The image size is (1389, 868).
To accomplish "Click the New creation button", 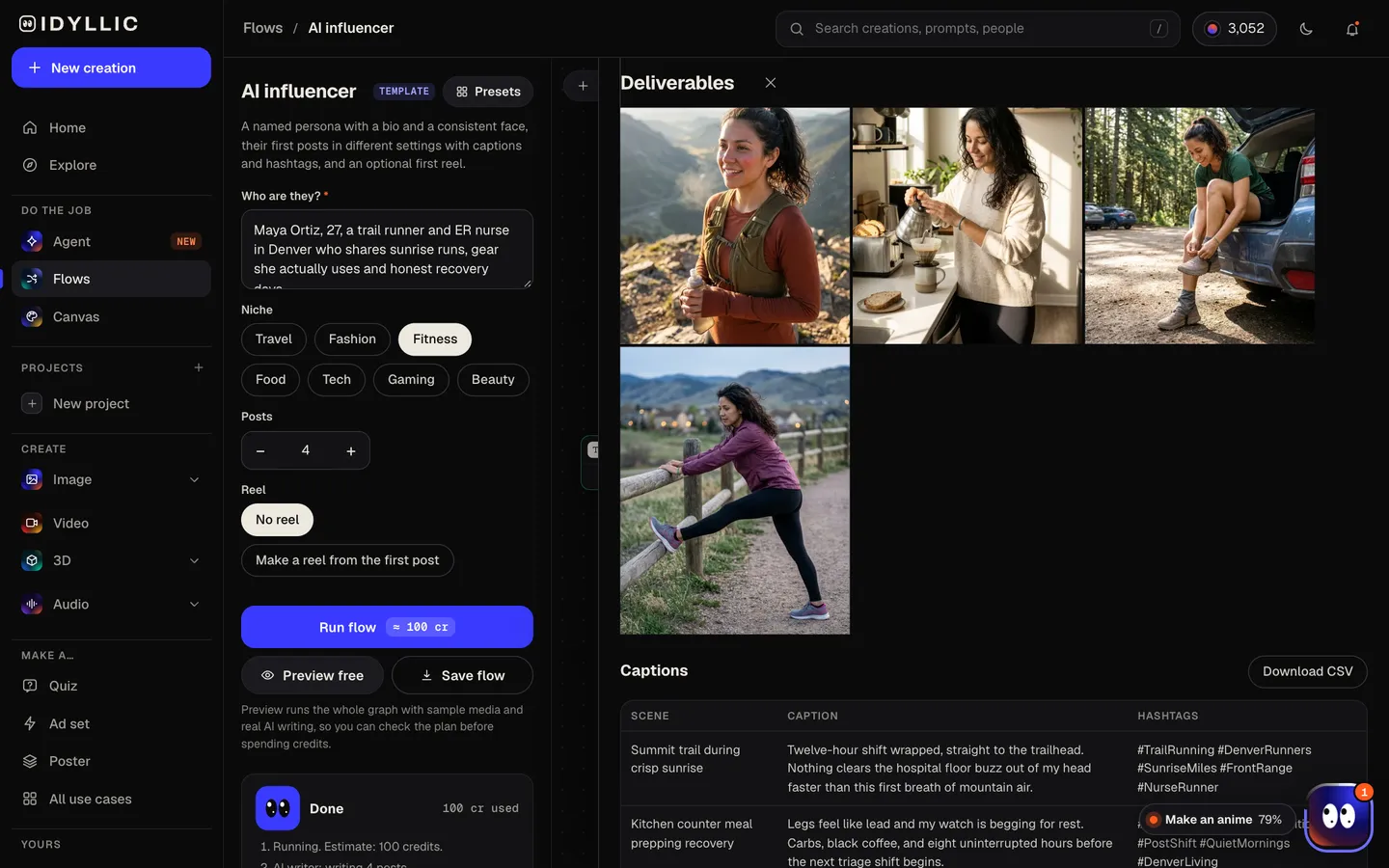I will (111, 68).
